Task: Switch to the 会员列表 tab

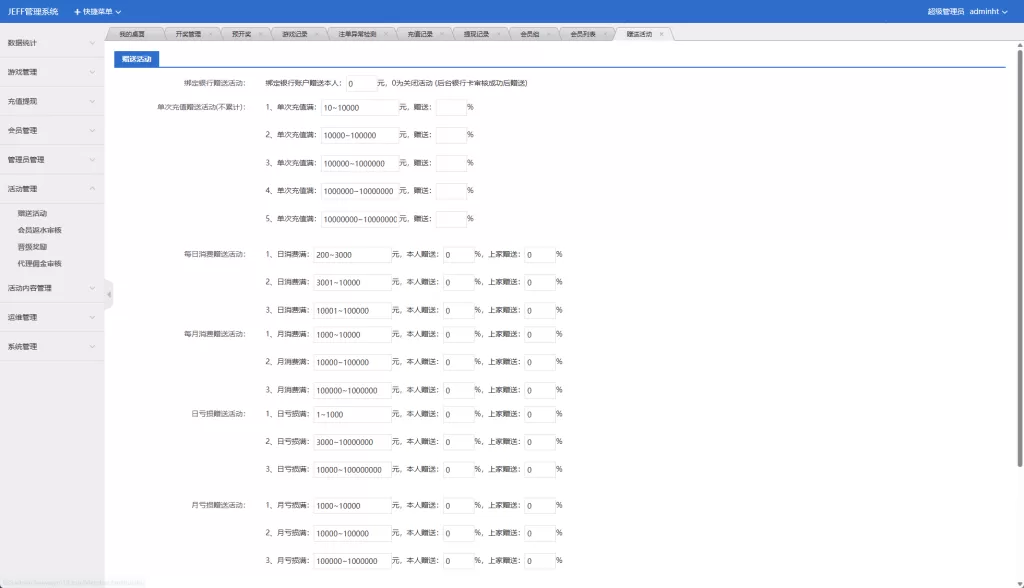Action: (x=583, y=34)
